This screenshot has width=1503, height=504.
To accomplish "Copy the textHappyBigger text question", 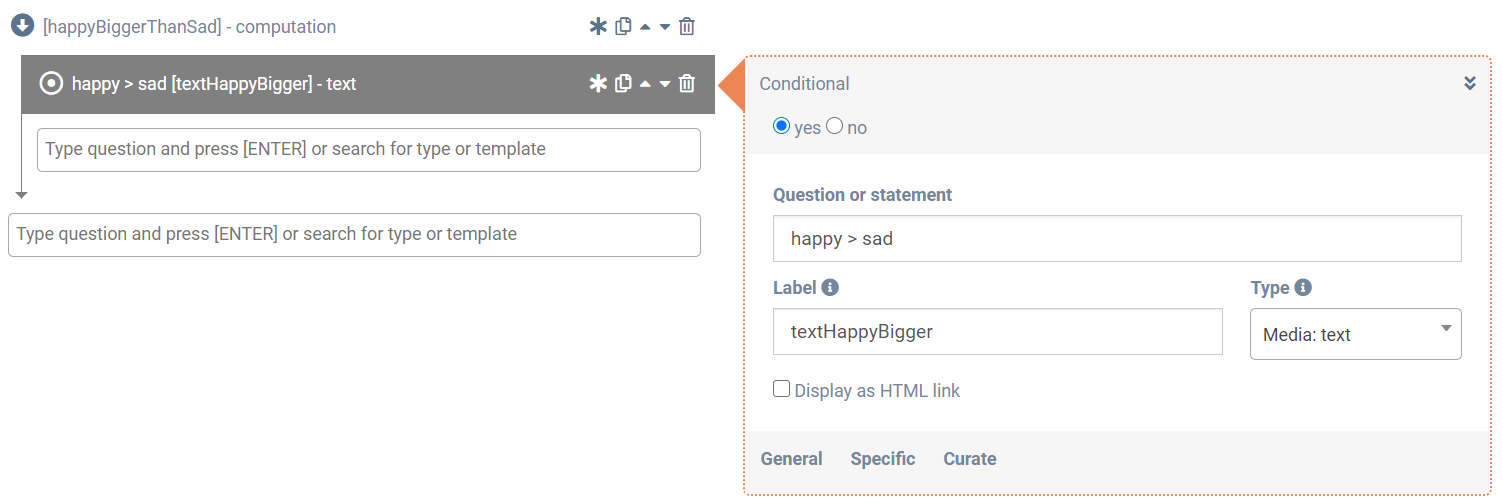I will pos(623,84).
